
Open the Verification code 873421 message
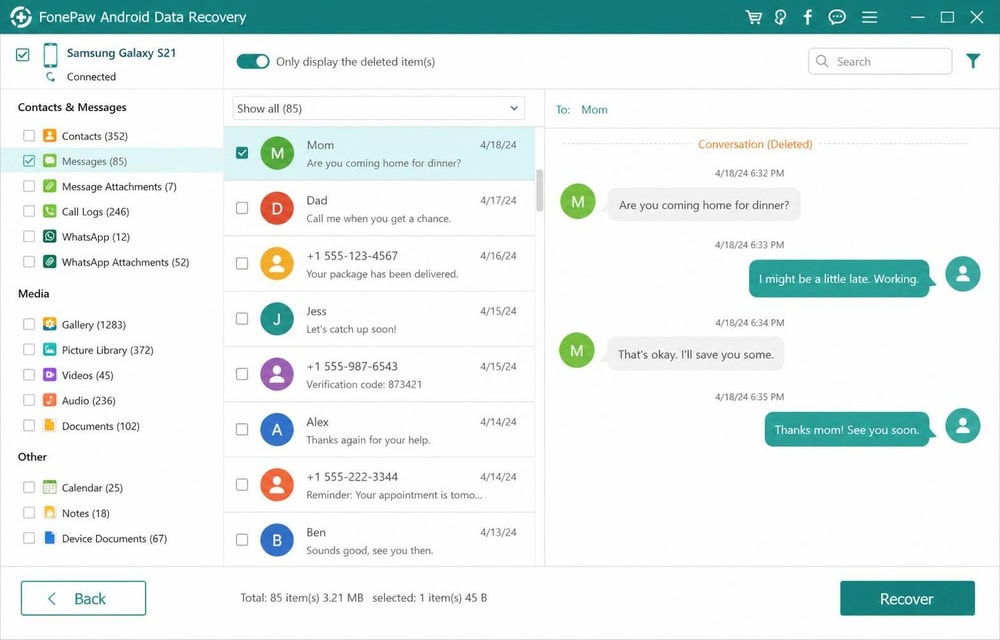point(379,374)
